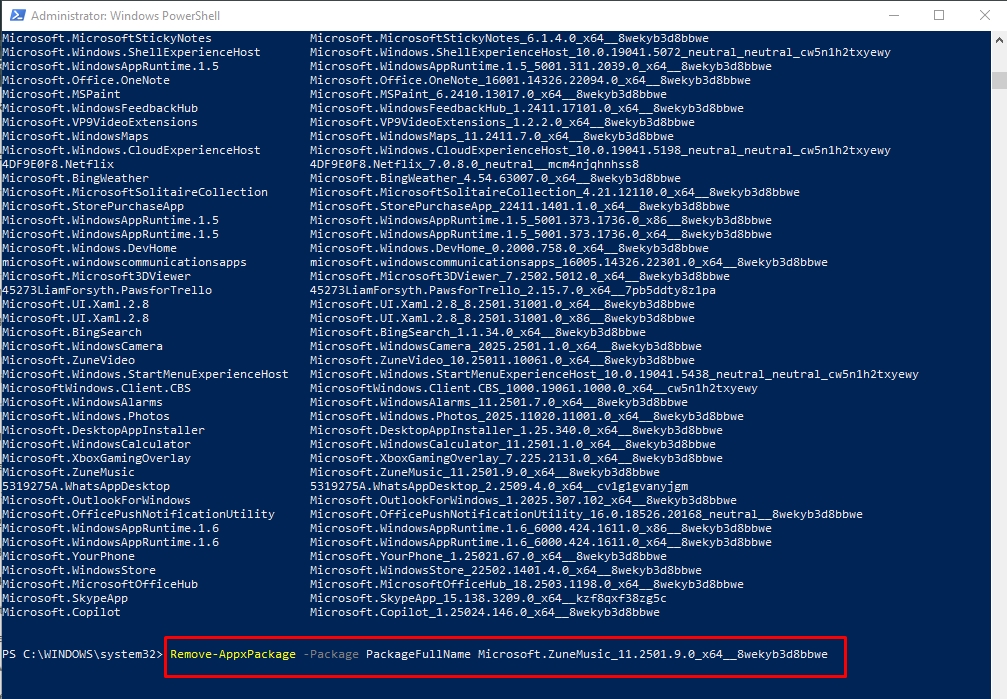Click Microsoft.Windows.DevHome in name column
This screenshot has width=1007, height=699.
(89, 248)
